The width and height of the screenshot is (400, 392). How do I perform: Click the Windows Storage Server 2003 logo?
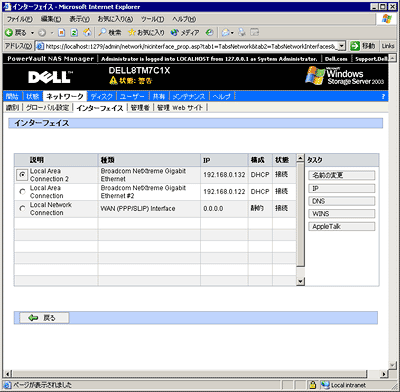click(x=345, y=76)
